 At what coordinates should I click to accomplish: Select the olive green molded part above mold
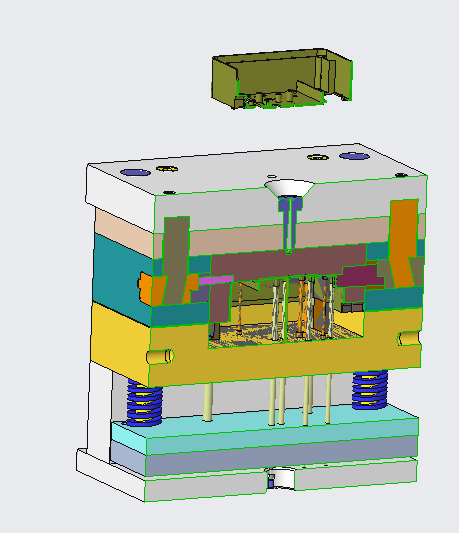[x=281, y=78]
